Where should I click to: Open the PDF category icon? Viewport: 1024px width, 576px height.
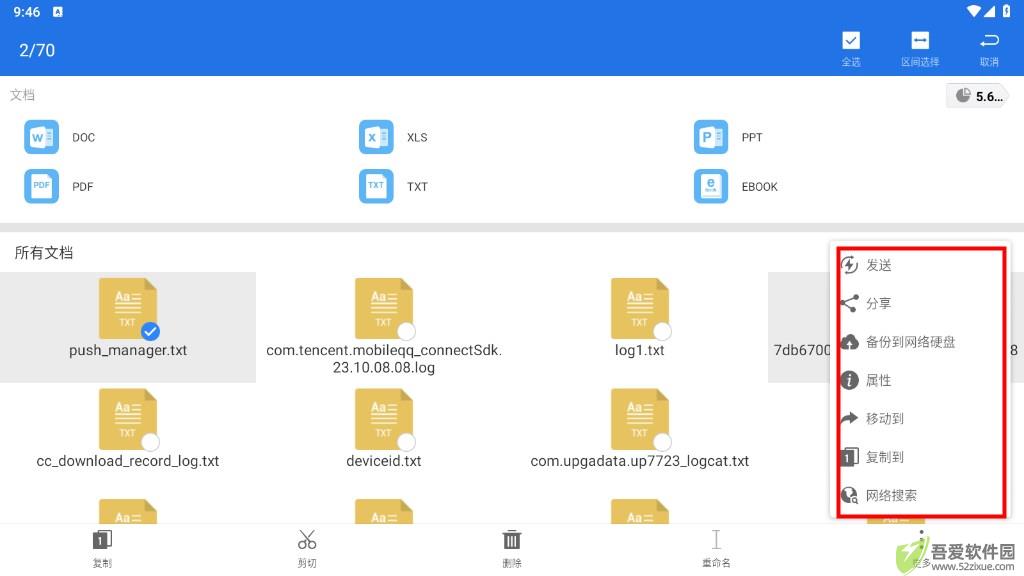pyautogui.click(x=41, y=186)
